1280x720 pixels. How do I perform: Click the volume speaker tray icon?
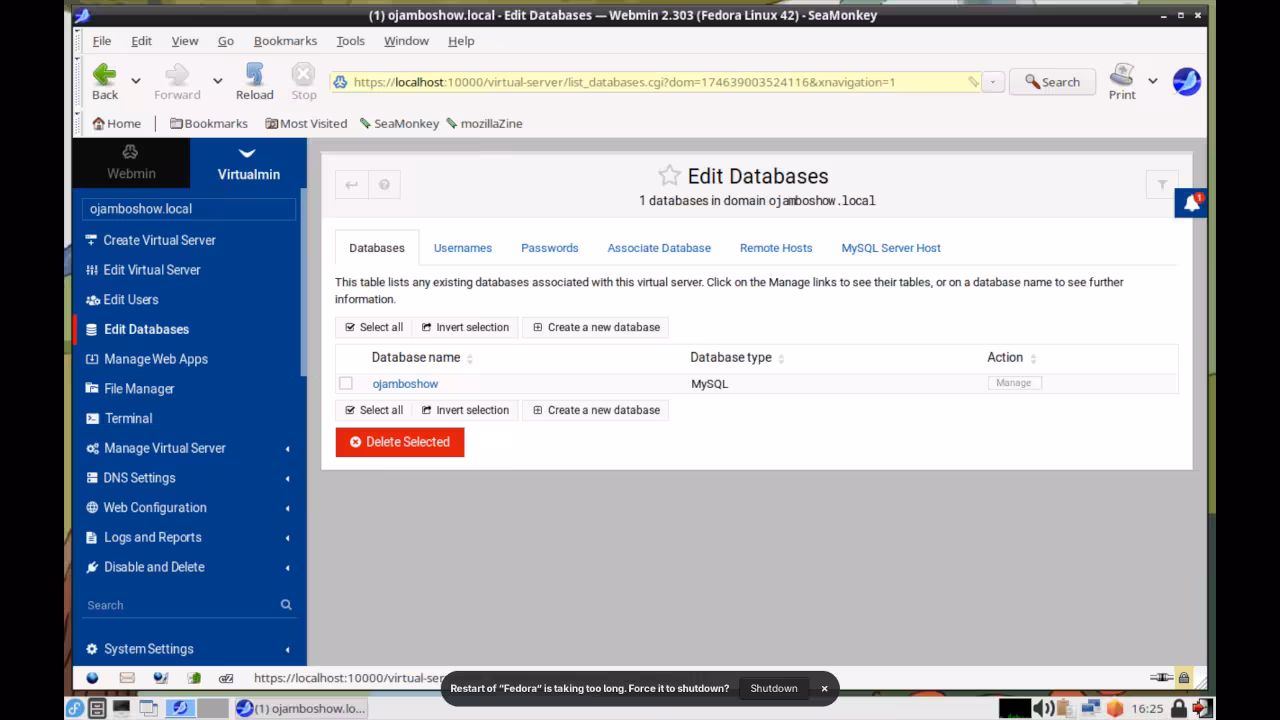[x=1044, y=708]
